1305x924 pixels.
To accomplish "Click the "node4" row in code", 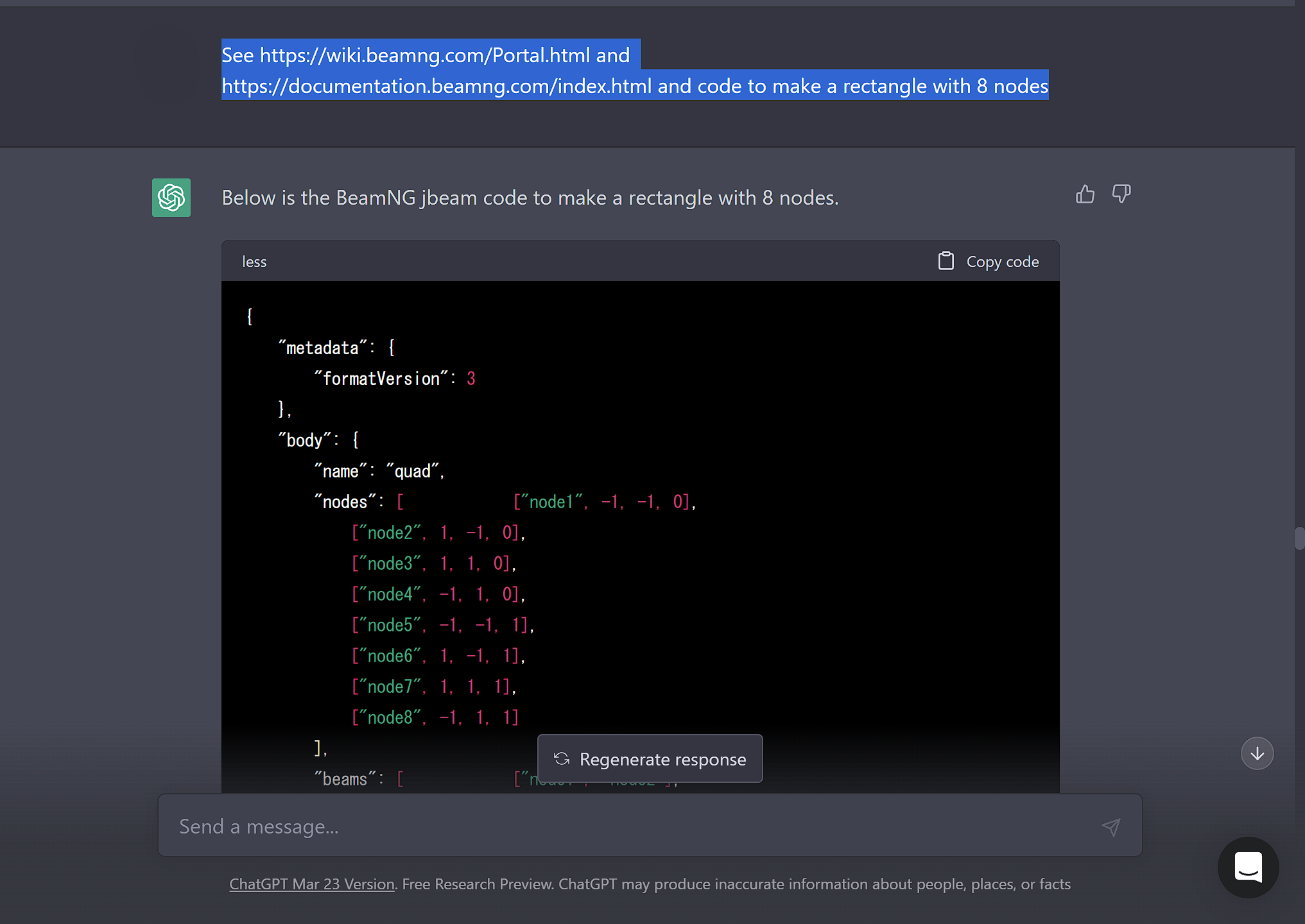I will [x=438, y=594].
